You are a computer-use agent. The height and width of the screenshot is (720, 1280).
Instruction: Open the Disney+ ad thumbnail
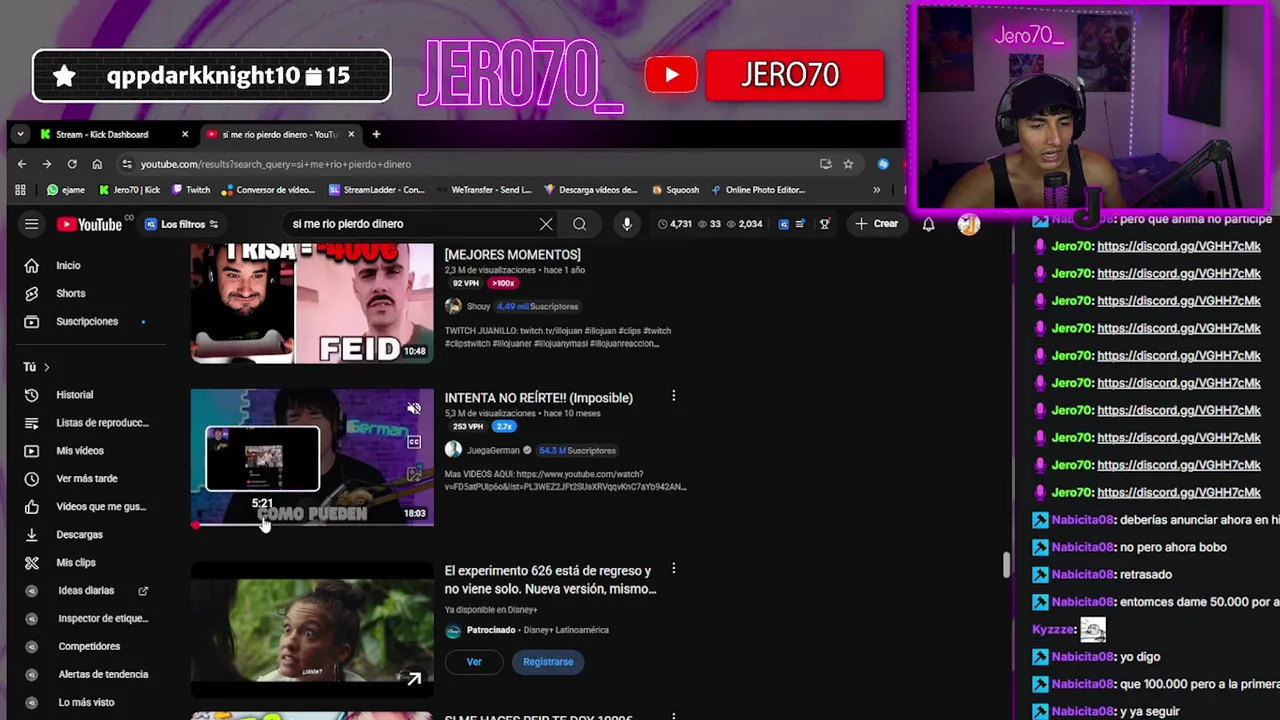[312, 630]
